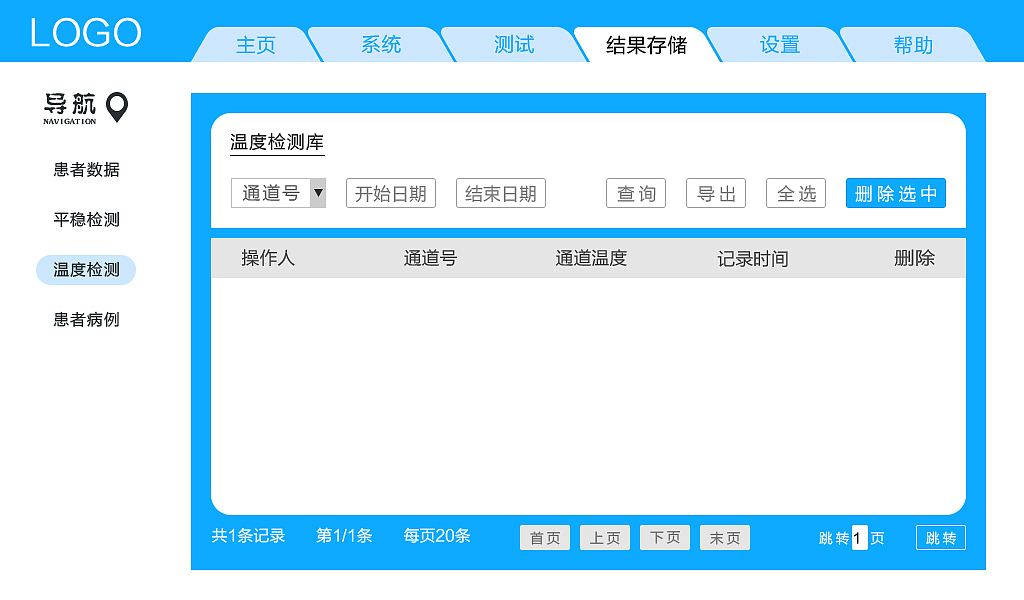Open the 结束日期 end date picker

500,193
